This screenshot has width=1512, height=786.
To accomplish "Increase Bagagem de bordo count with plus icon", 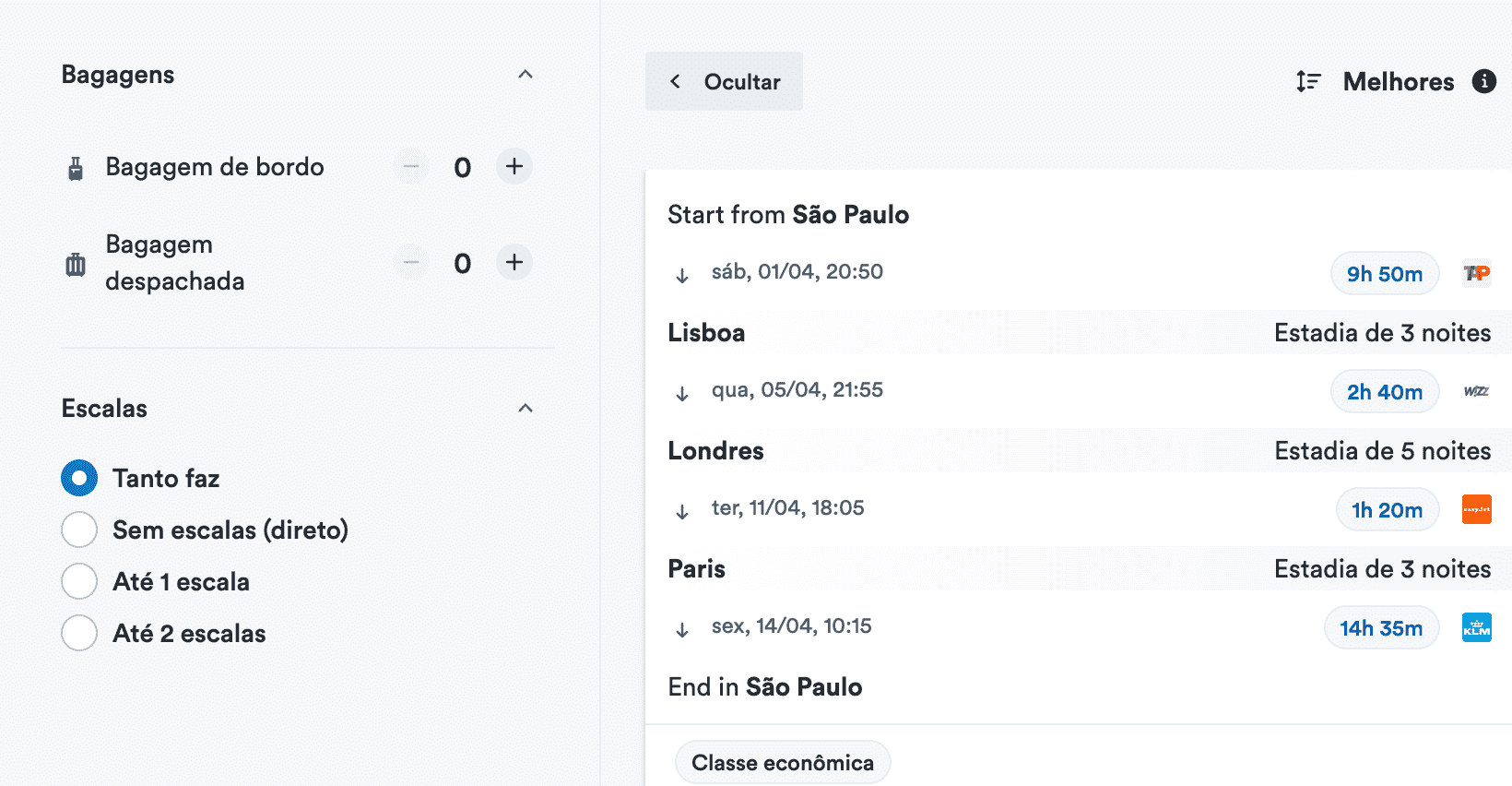I will pyautogui.click(x=514, y=167).
